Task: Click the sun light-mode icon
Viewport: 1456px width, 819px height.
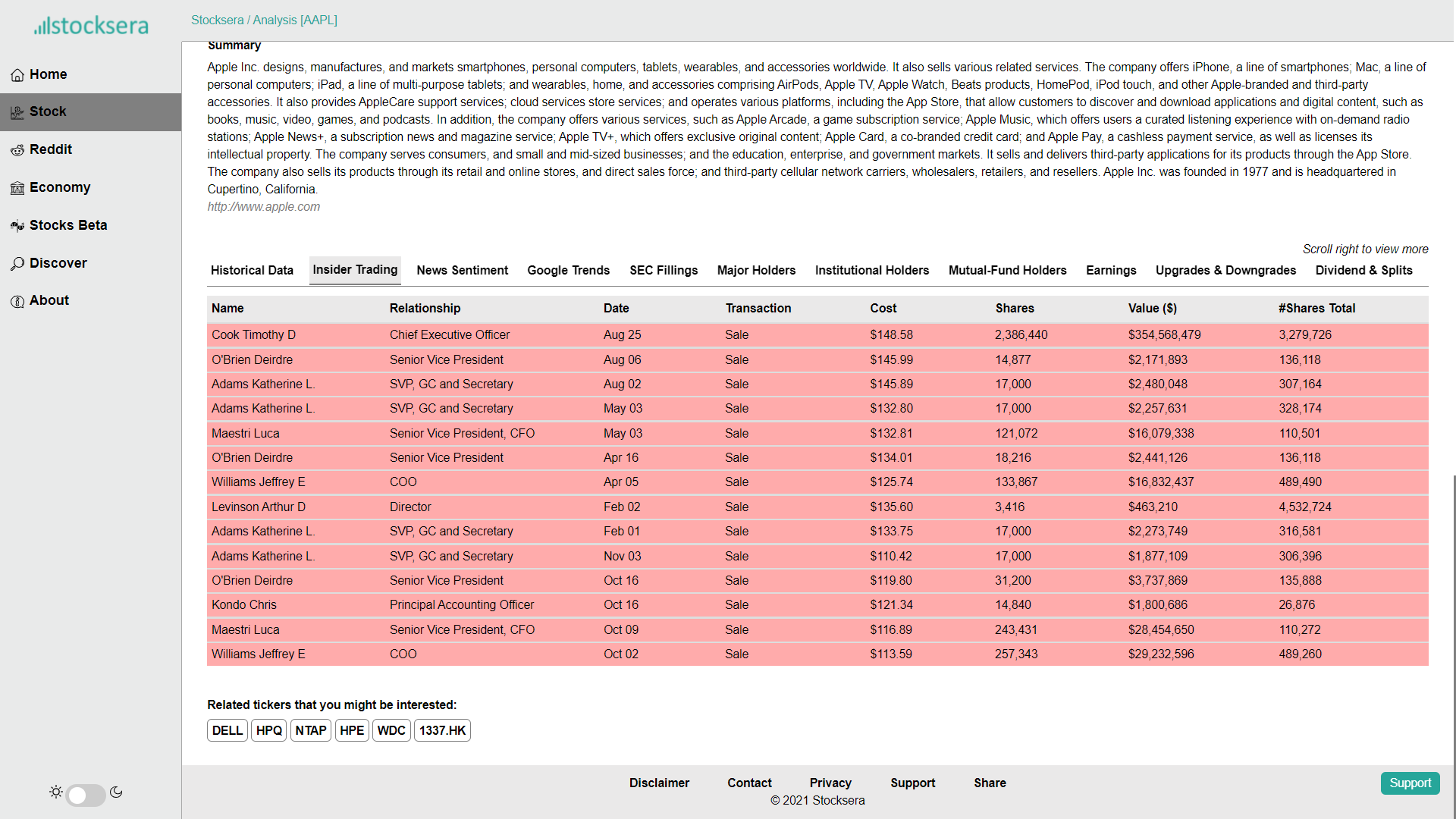Action: [56, 792]
